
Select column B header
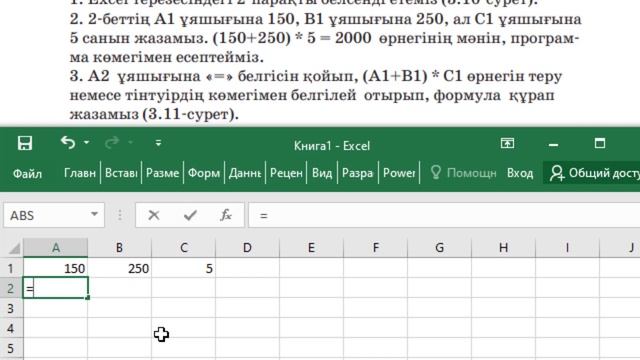coord(119,247)
